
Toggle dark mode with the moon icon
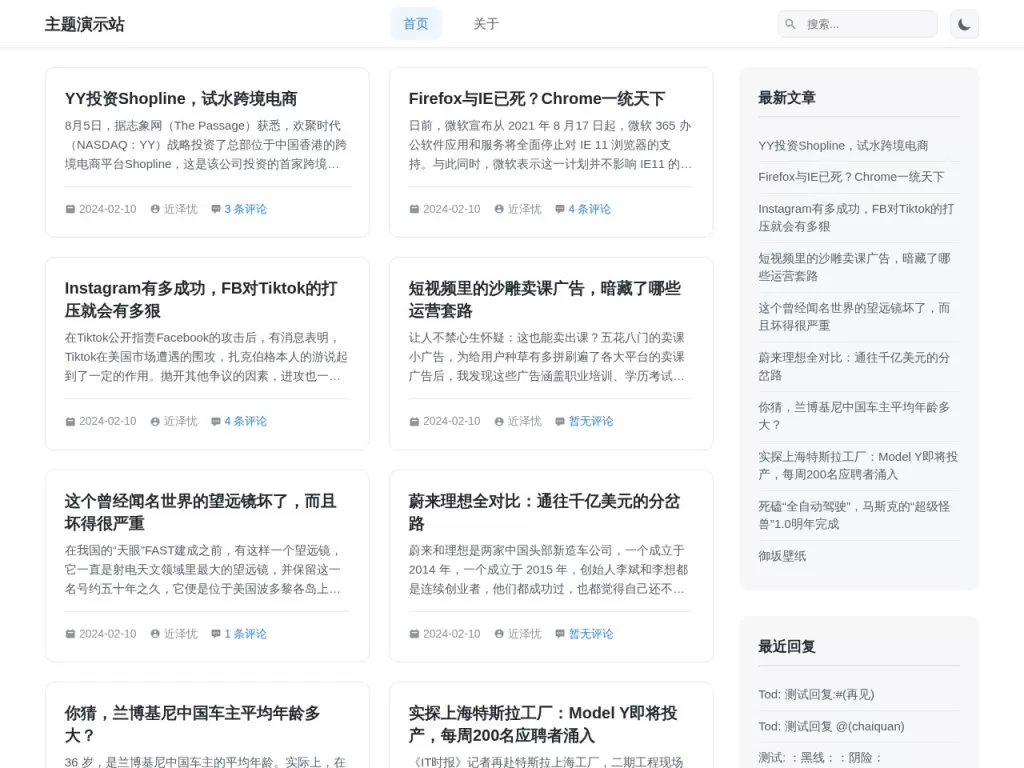pyautogui.click(x=964, y=24)
